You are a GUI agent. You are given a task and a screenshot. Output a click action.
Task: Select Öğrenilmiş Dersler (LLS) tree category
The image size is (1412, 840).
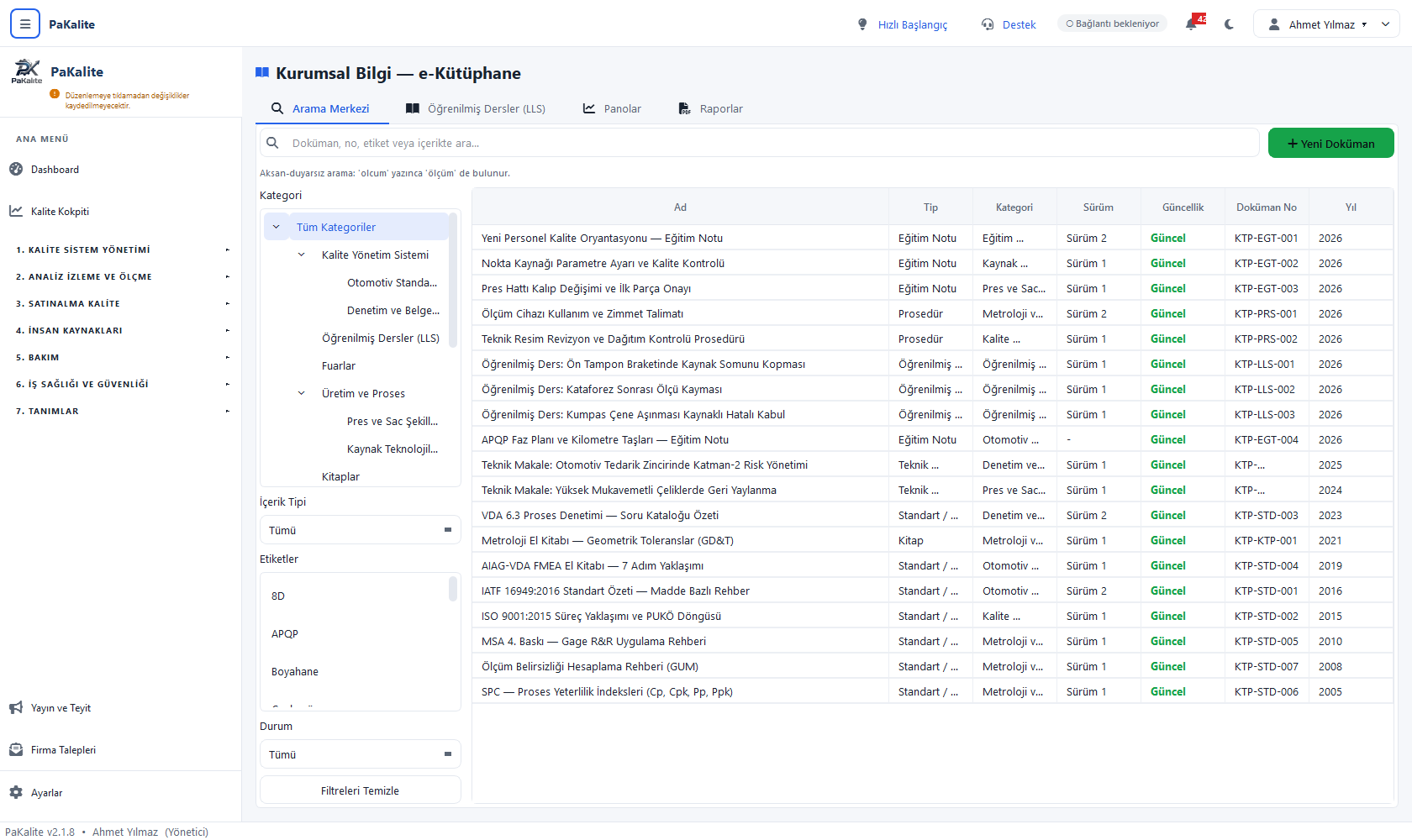click(x=381, y=338)
